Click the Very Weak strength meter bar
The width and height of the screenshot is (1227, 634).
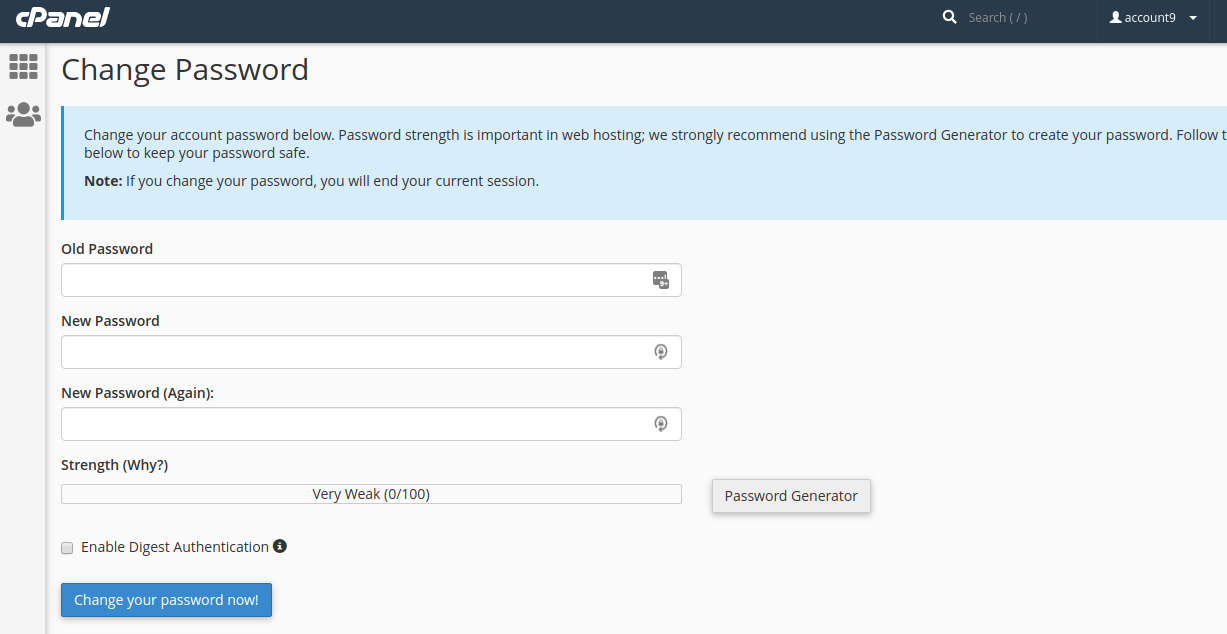click(371, 493)
